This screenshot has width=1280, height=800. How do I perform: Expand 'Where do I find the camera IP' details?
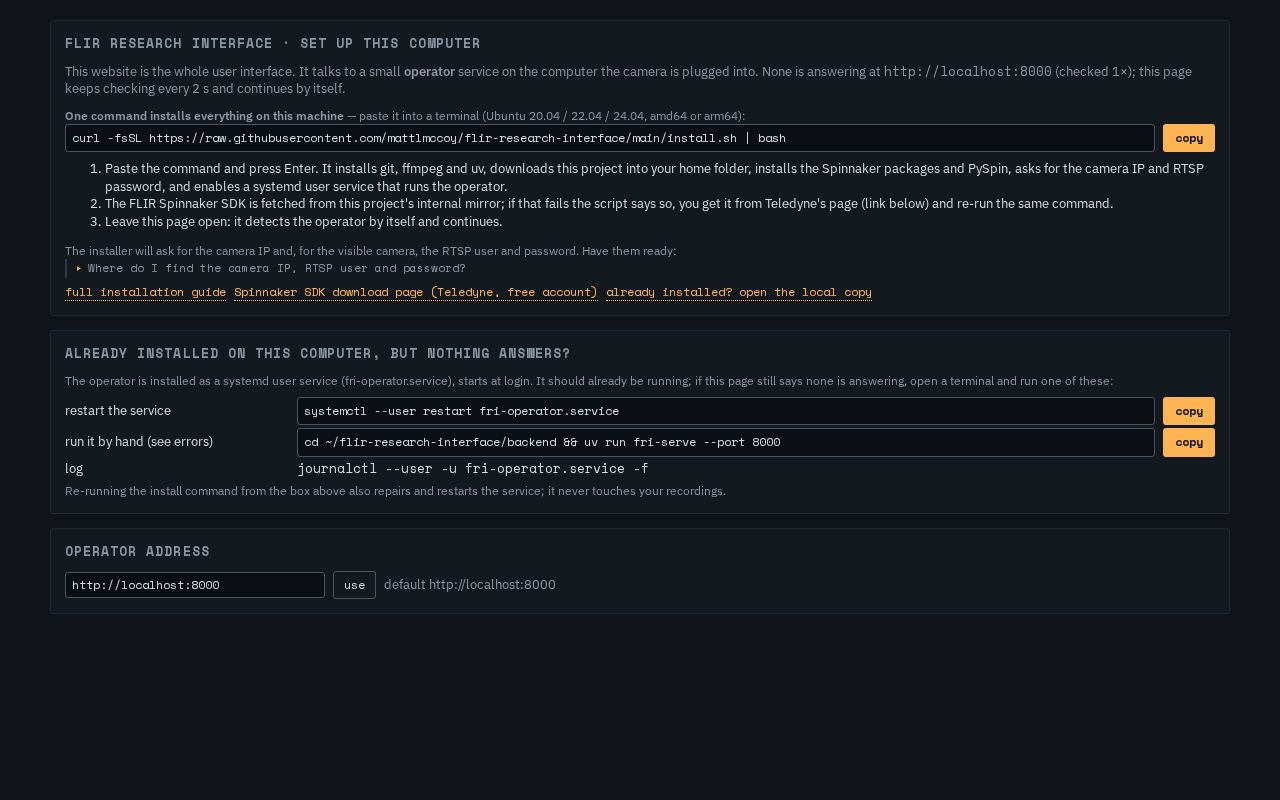click(271, 268)
